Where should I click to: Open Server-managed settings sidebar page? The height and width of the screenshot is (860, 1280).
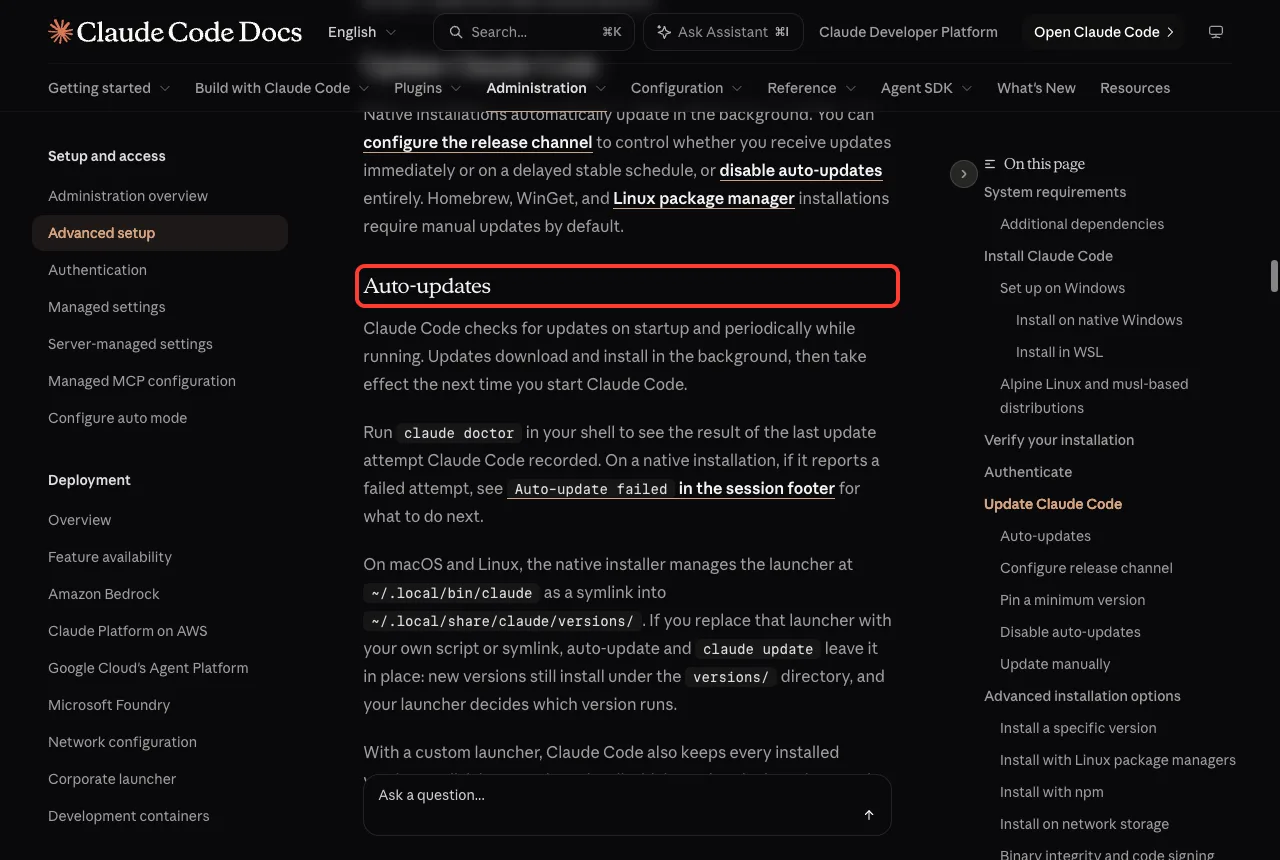[x=130, y=344]
